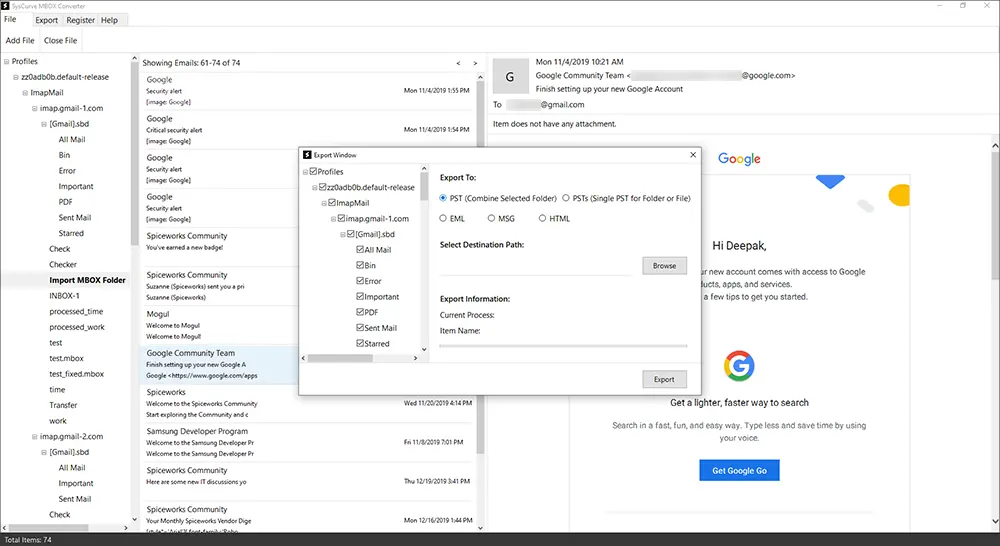
Task: Uncheck zz0adb0b.default-release in Export Window
Action: (323, 187)
